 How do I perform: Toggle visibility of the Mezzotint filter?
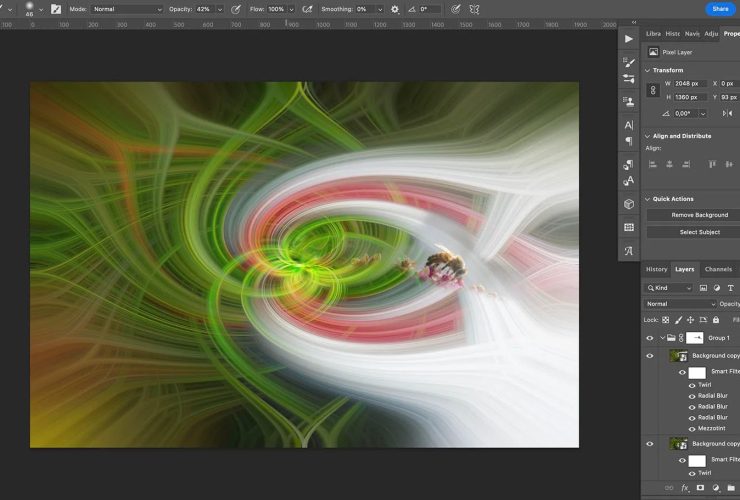691,428
